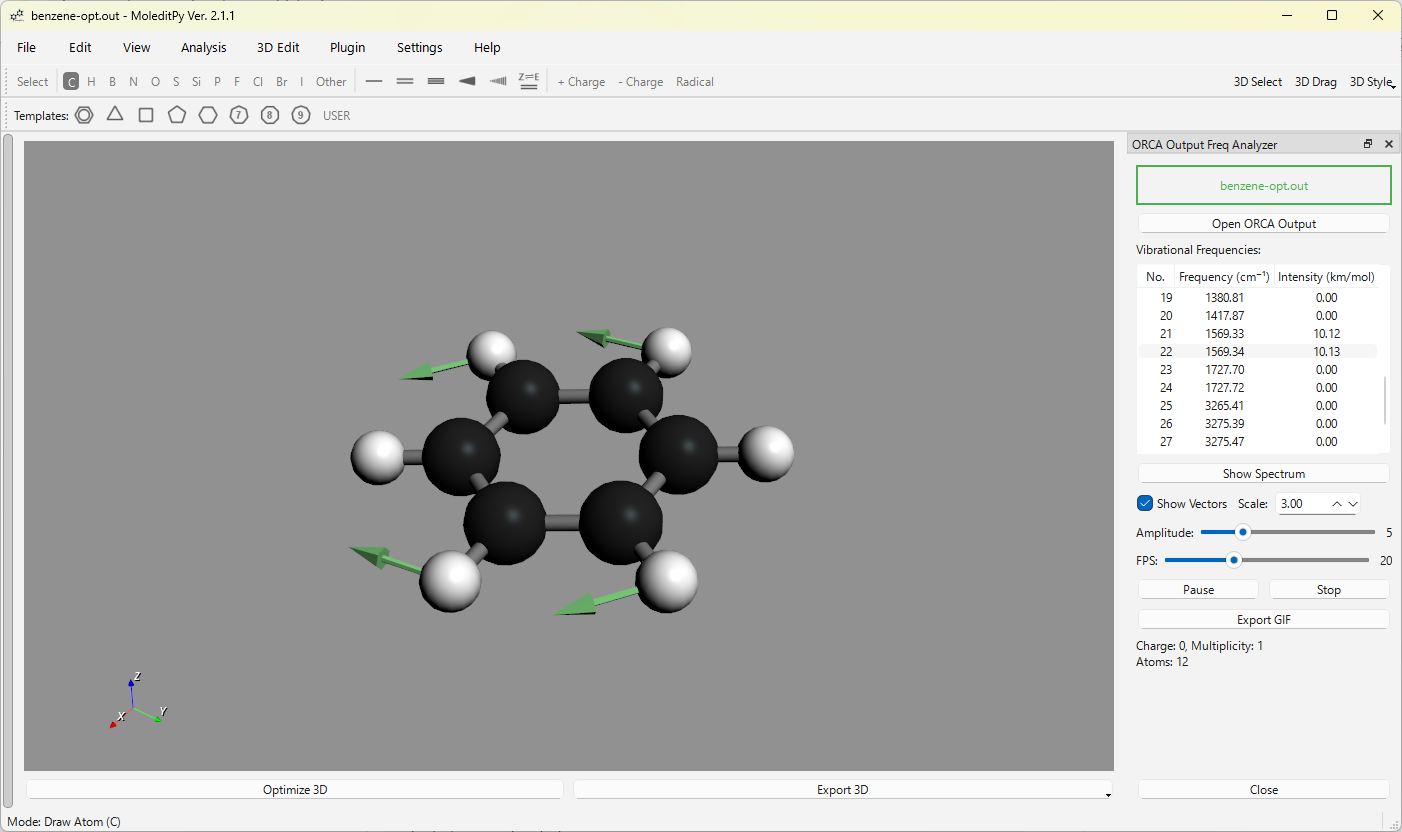This screenshot has width=1402, height=832.
Task: Expand the Export 3D options arrow
Action: click(1107, 794)
